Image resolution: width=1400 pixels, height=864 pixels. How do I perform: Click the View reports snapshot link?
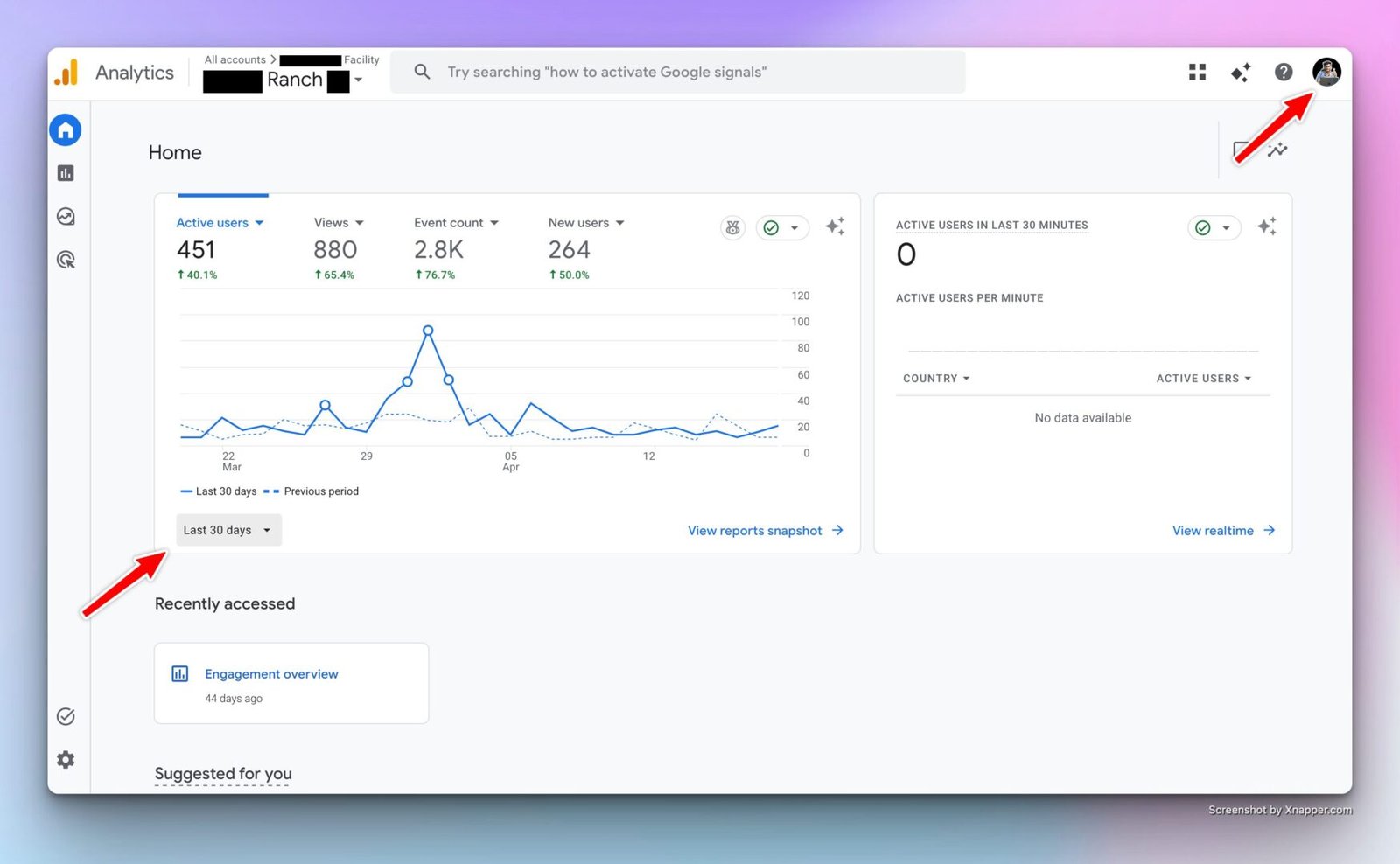(x=765, y=531)
